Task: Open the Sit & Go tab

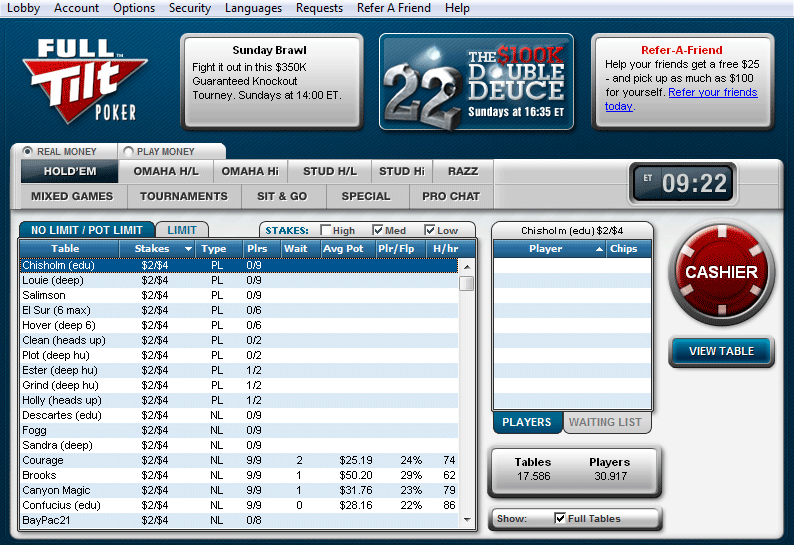Action: click(282, 196)
